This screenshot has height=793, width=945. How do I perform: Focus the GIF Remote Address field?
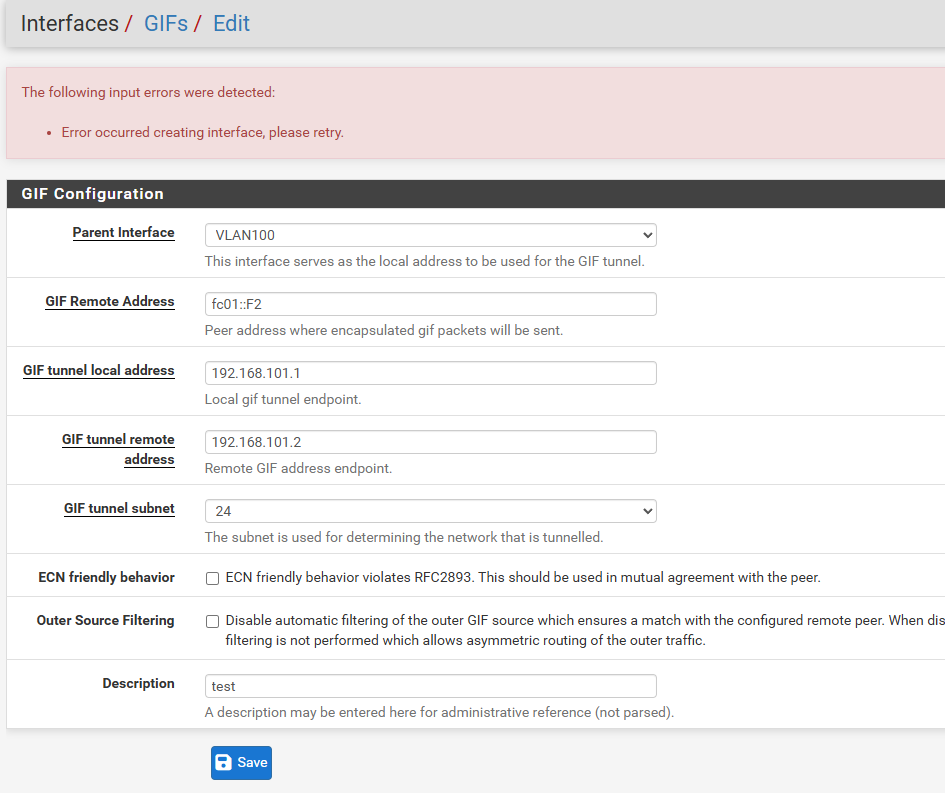pos(430,304)
